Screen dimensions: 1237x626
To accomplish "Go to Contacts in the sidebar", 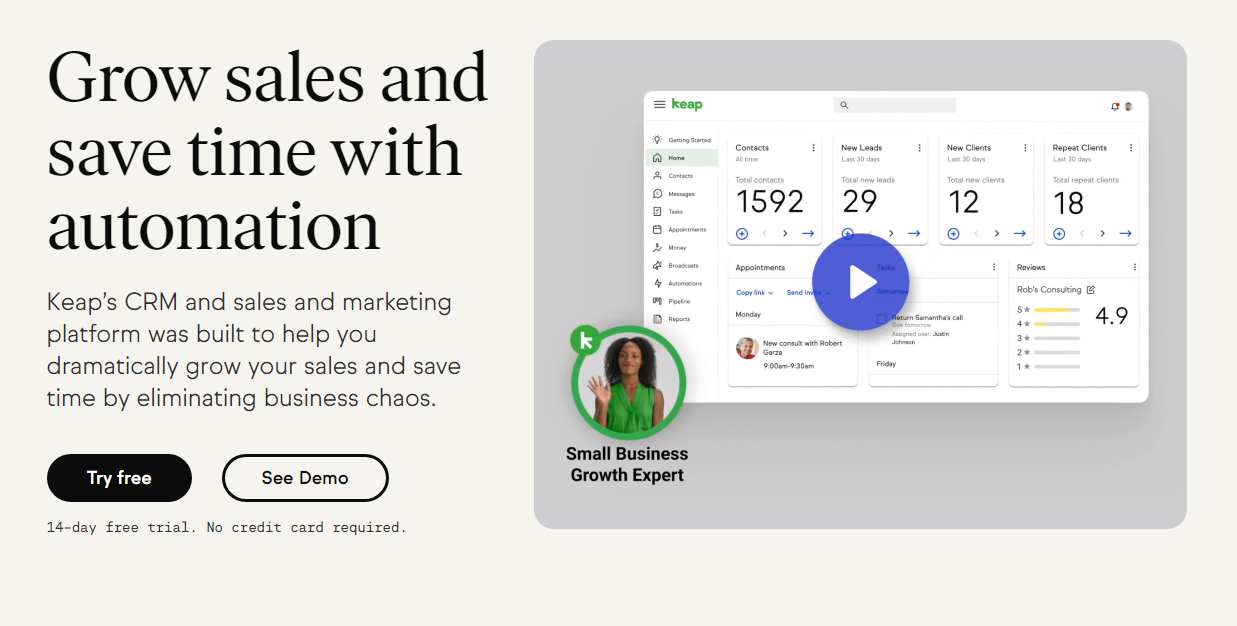I will click(x=682, y=176).
